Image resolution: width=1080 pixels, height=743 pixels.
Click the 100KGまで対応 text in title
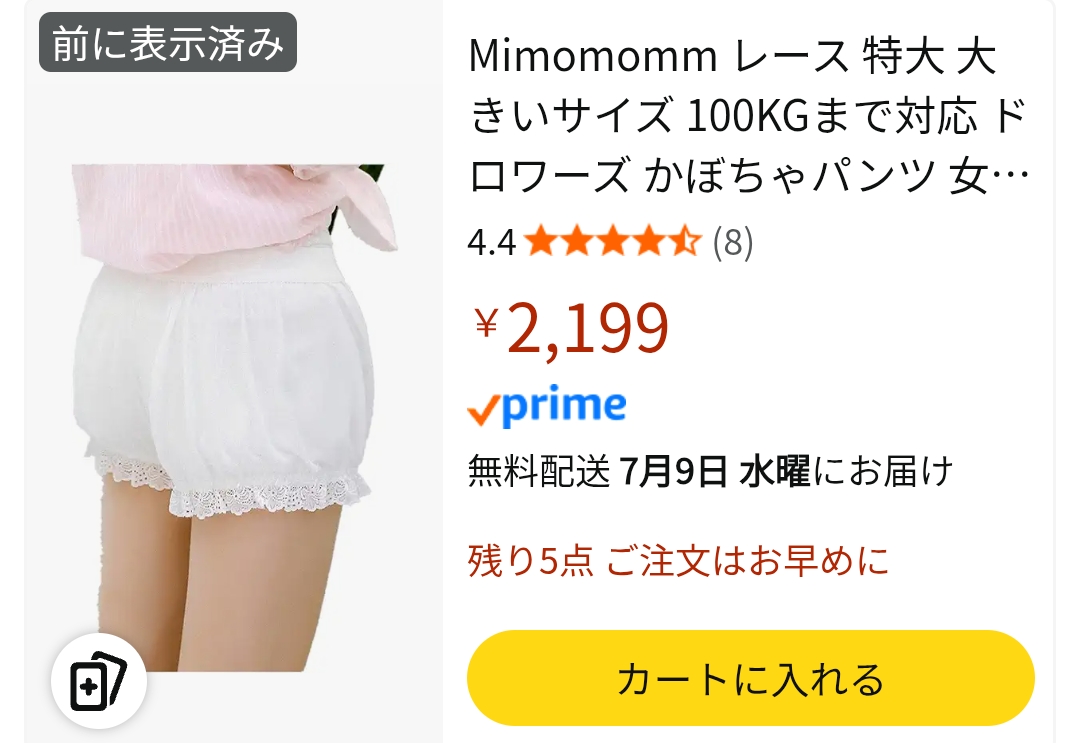(832, 116)
